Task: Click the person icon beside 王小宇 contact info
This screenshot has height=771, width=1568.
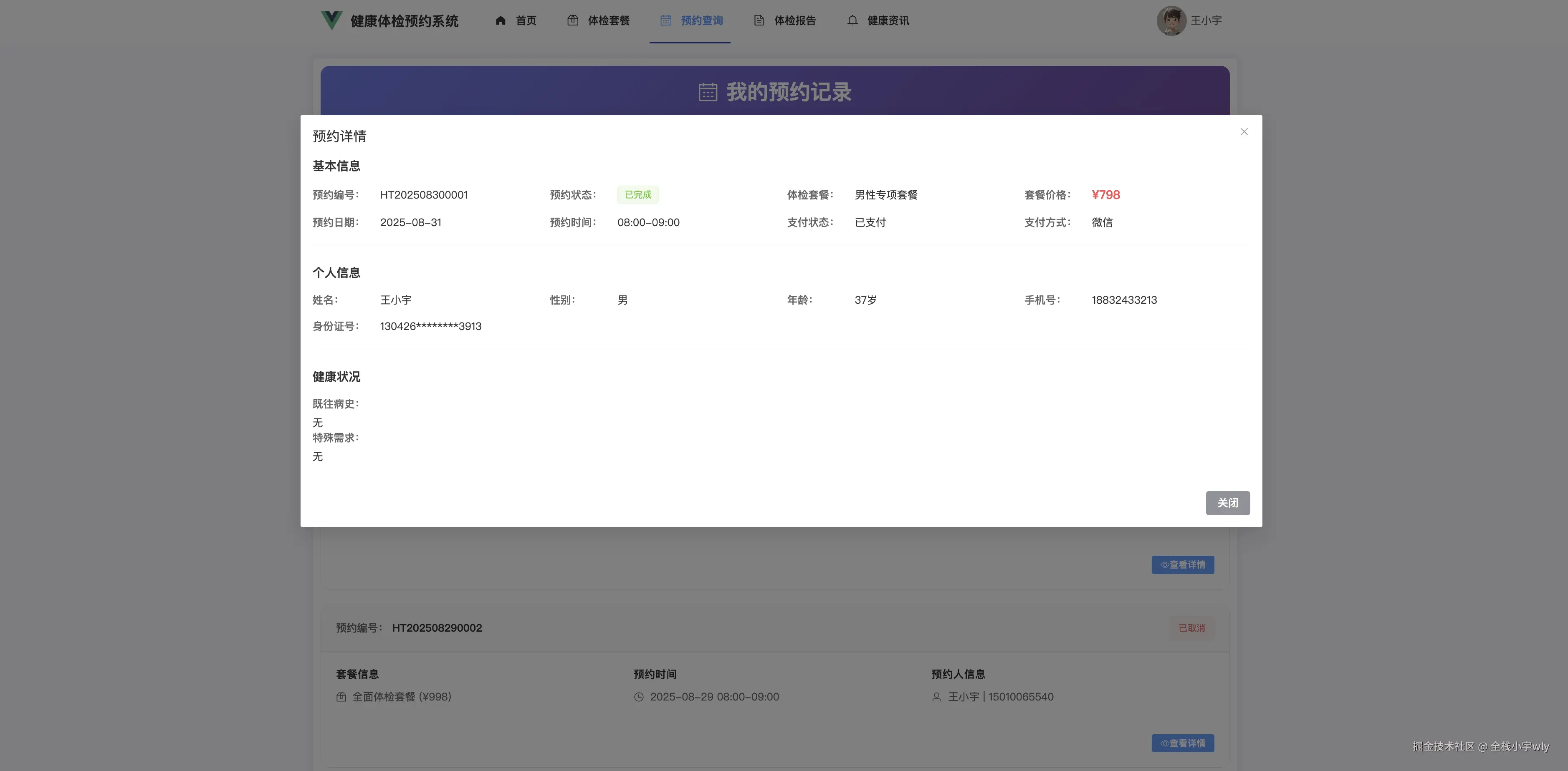Action: point(936,697)
